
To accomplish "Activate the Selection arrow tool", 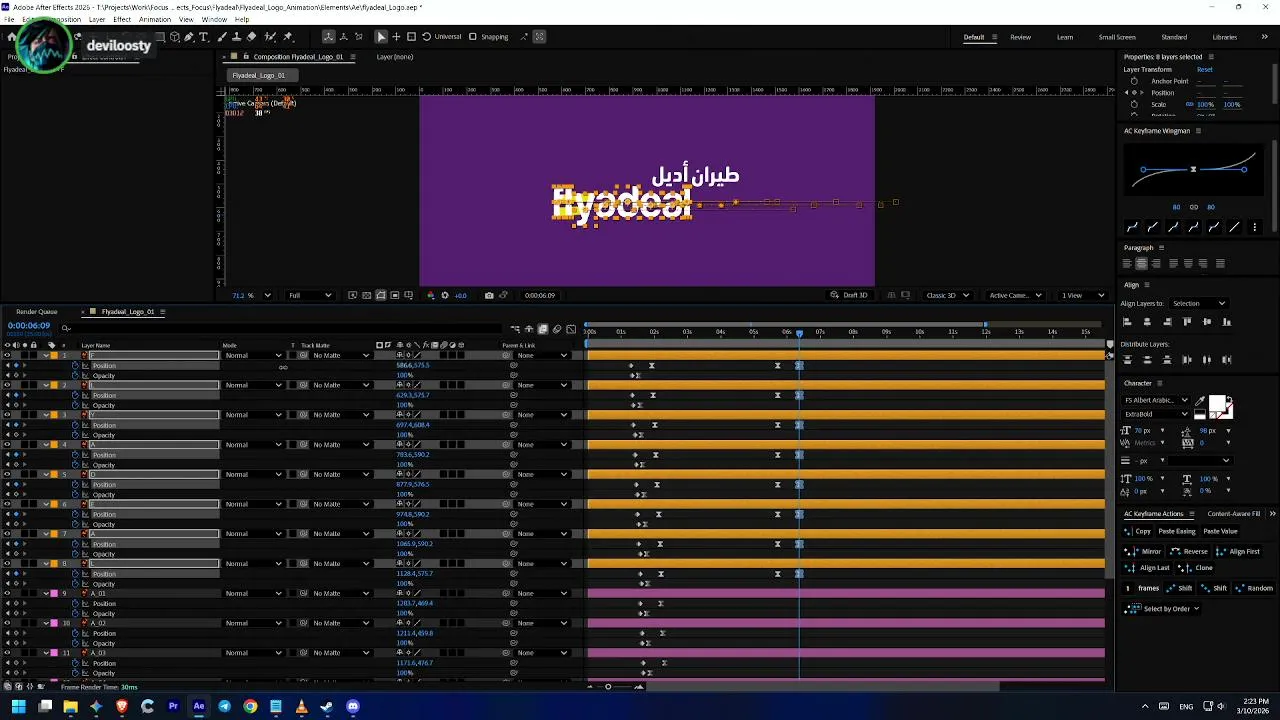I will tap(381, 36).
